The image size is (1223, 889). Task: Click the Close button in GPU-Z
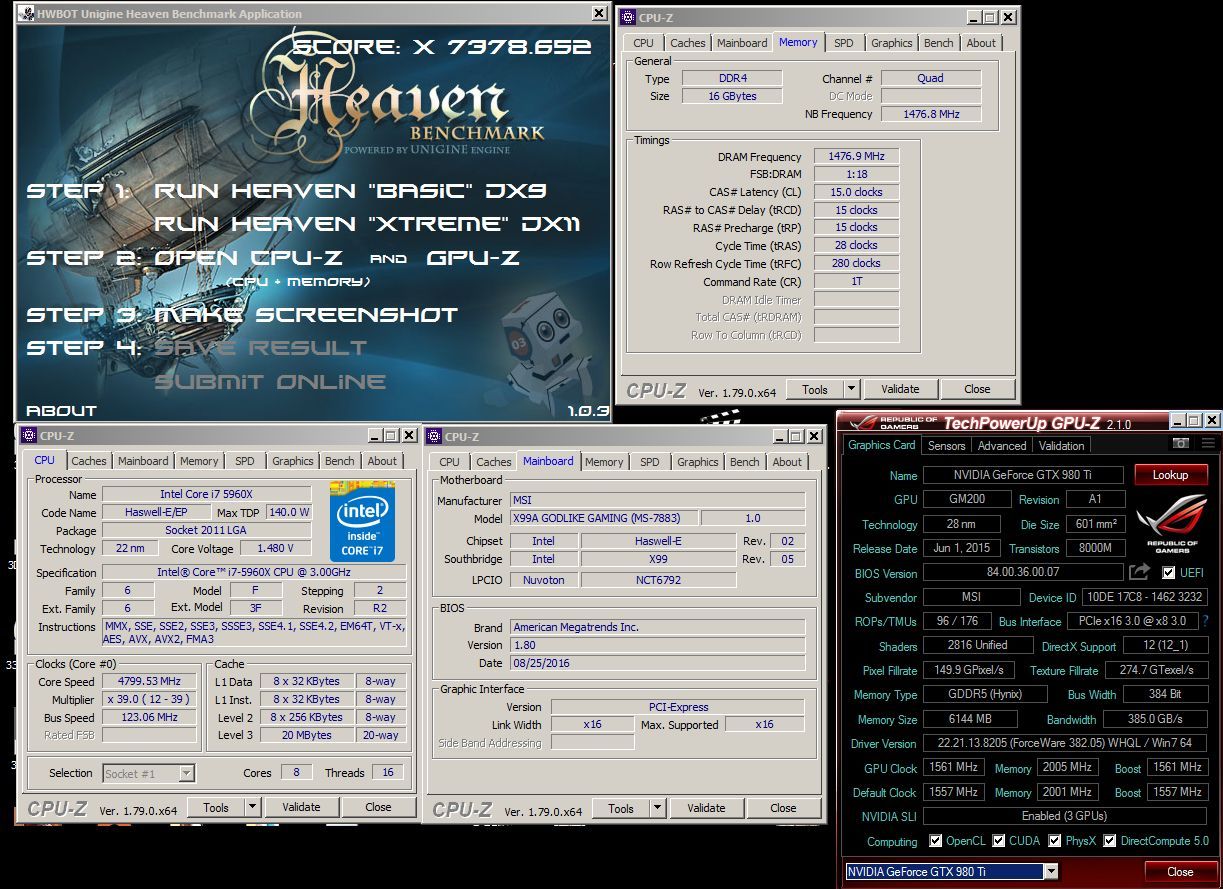[x=1180, y=872]
